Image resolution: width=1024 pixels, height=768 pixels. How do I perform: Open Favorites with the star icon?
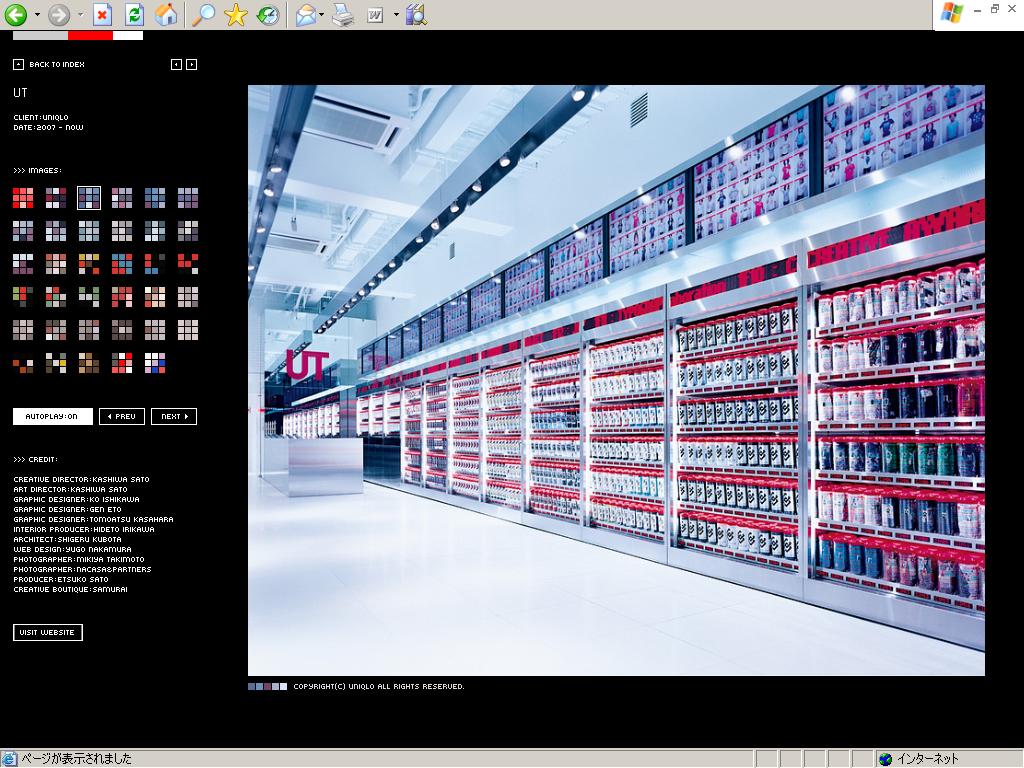235,14
